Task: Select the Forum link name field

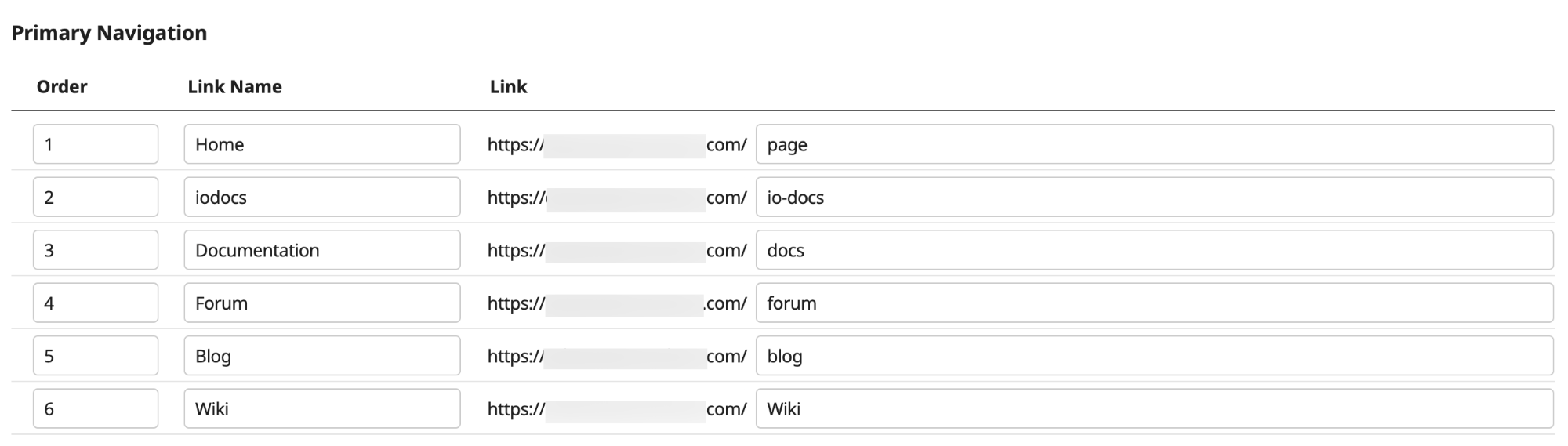Action: point(321,303)
